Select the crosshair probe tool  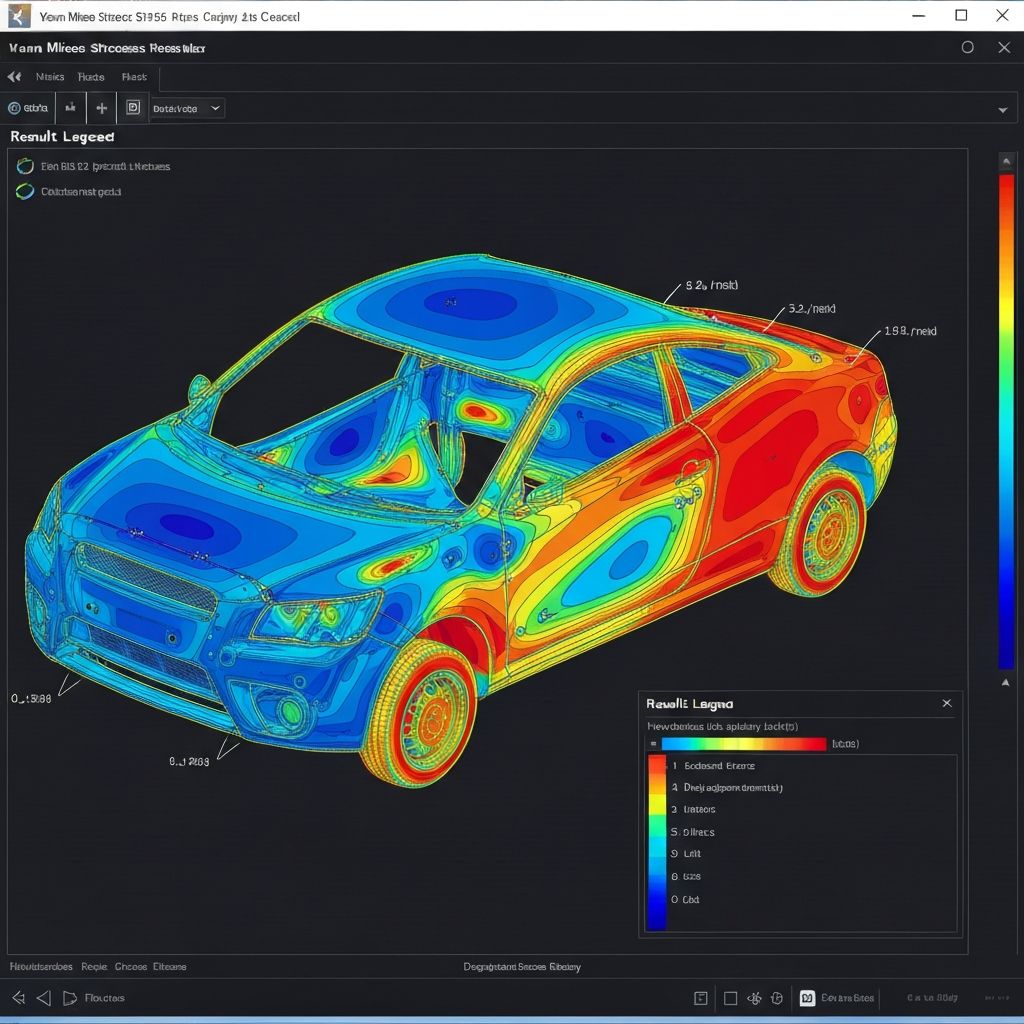101,108
